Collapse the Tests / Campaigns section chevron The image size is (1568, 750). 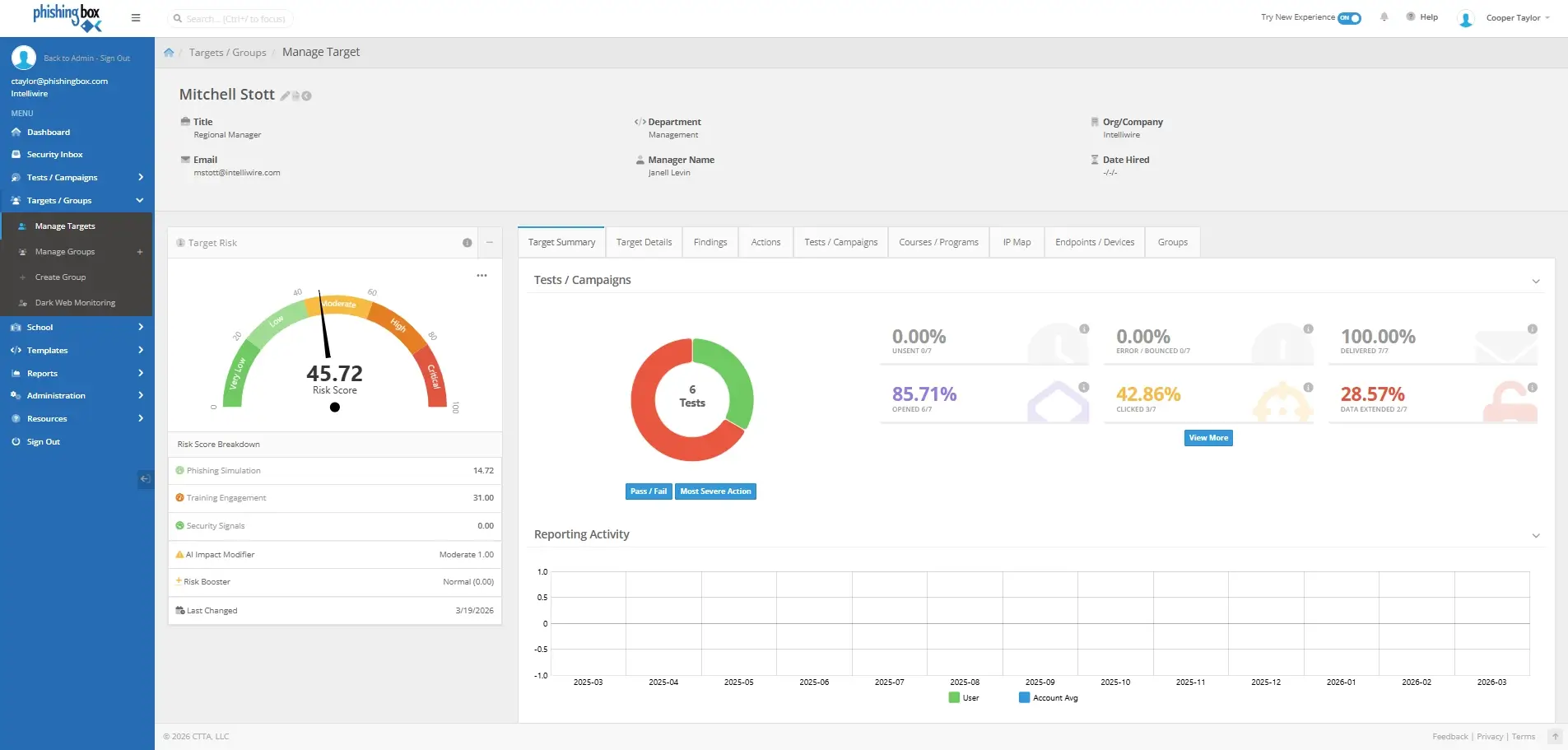coord(1535,282)
